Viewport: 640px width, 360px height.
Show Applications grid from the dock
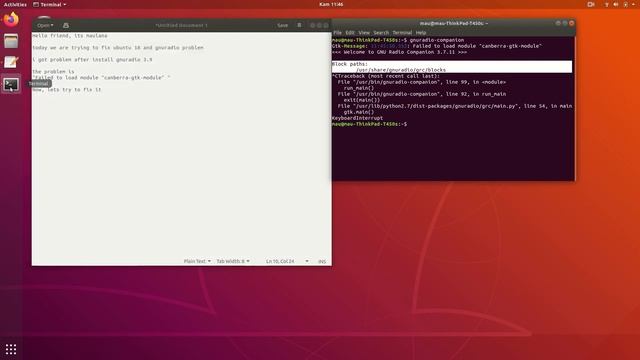11,349
